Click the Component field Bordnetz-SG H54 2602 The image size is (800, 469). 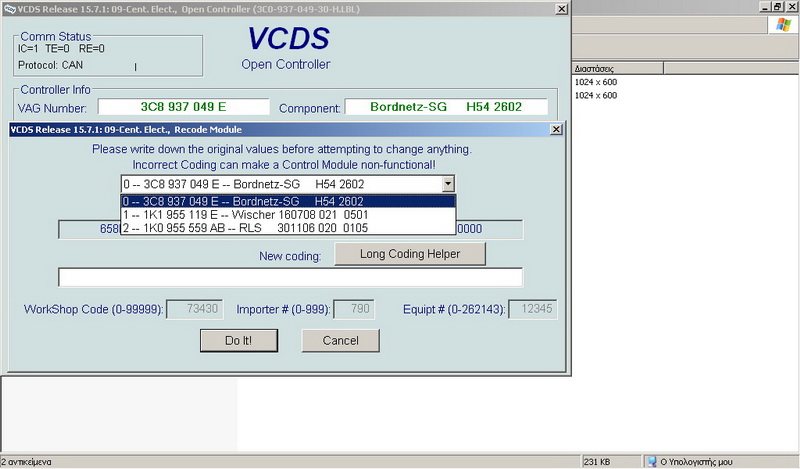[x=446, y=107]
